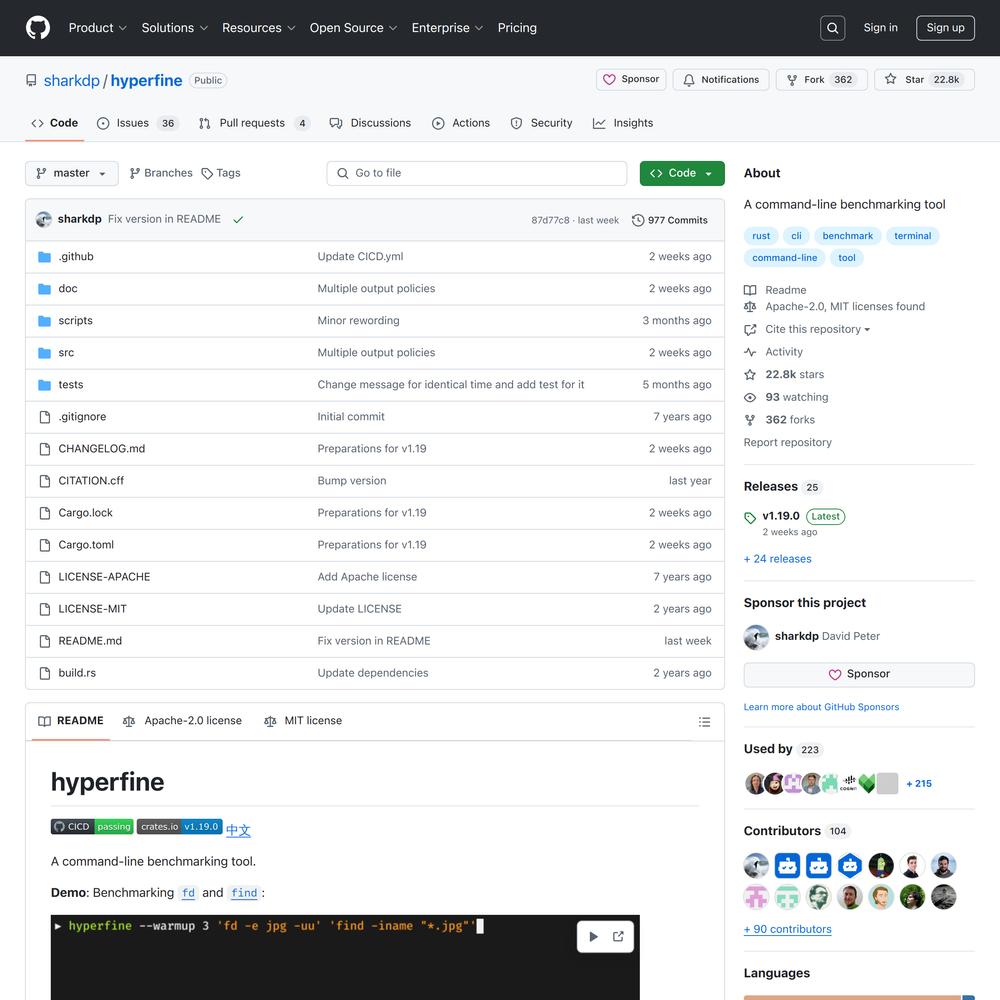Expand the Product menu
The height and width of the screenshot is (1000, 1000).
(98, 28)
